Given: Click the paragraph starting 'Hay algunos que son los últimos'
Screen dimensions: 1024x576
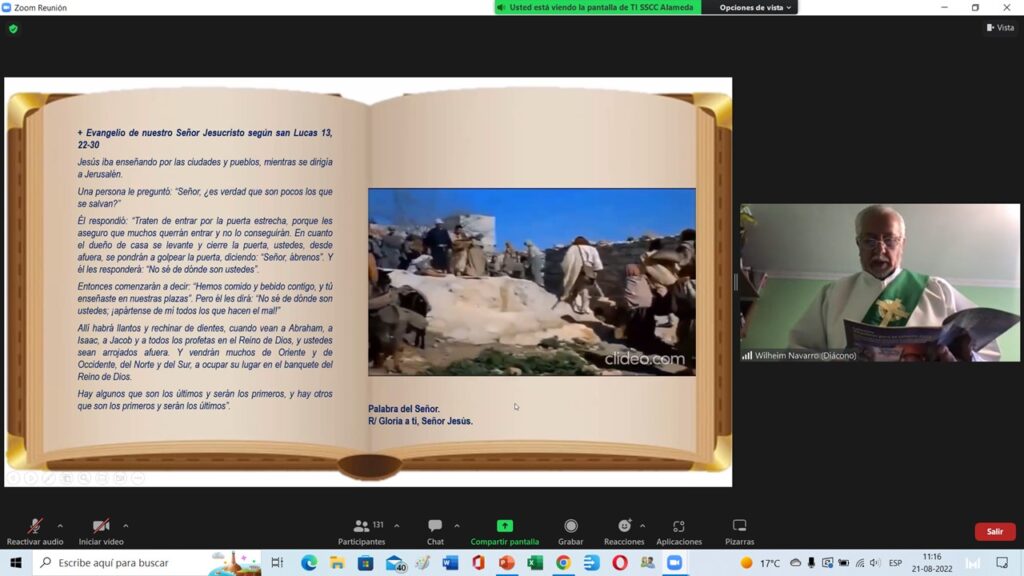Looking at the screenshot, I should [205, 400].
